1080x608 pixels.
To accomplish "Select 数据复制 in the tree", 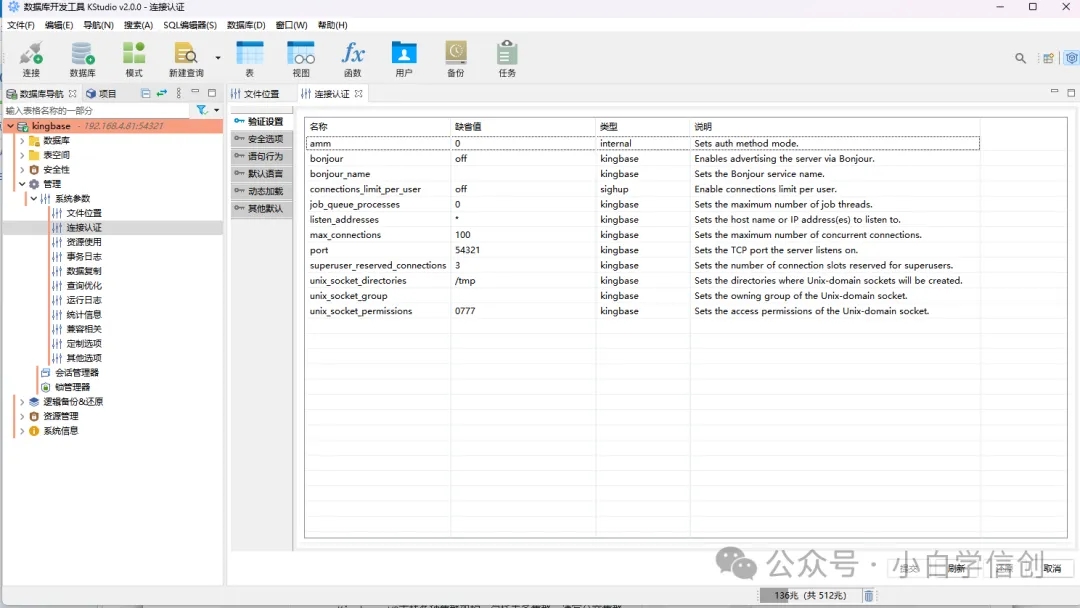I will point(83,271).
